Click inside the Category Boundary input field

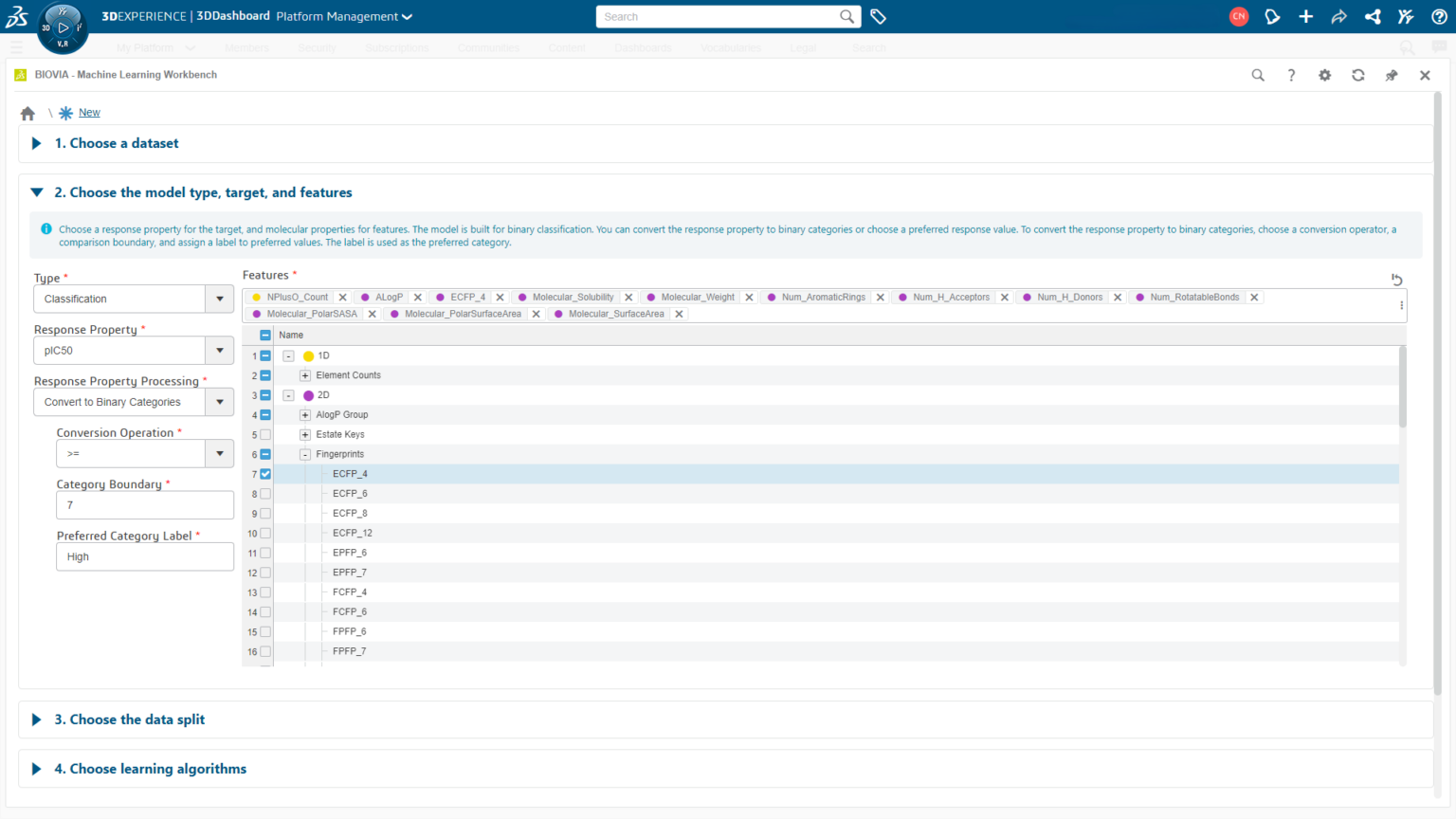click(144, 504)
